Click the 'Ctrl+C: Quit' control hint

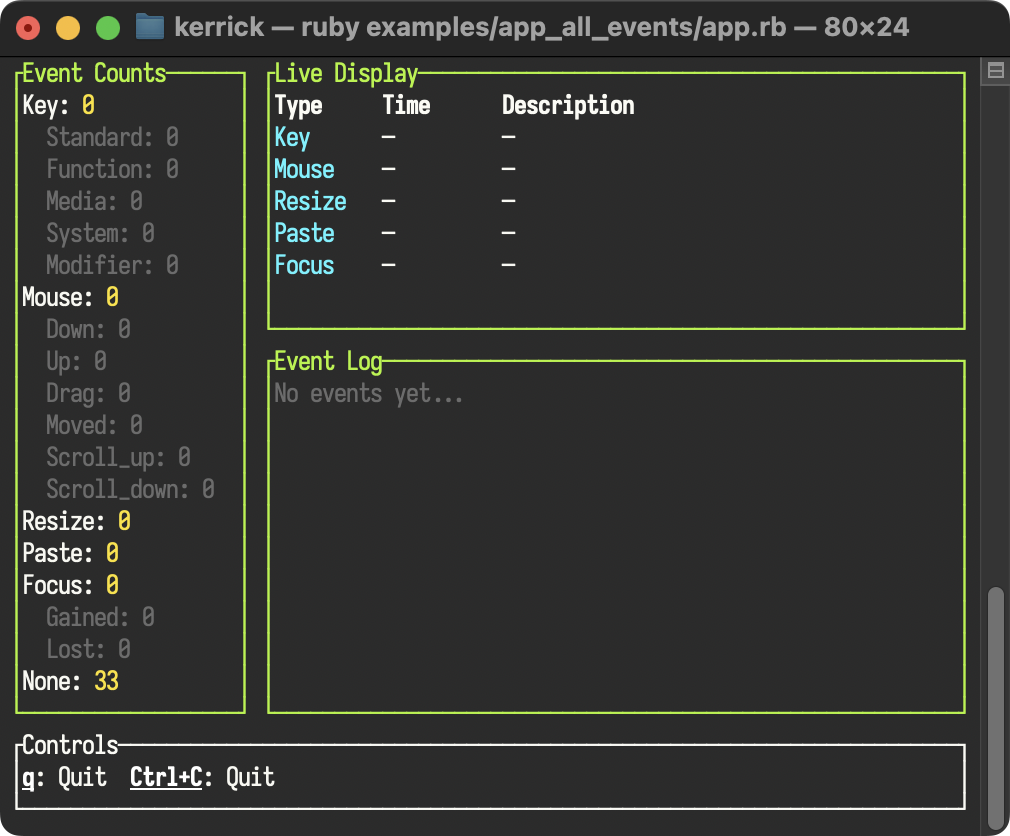202,777
